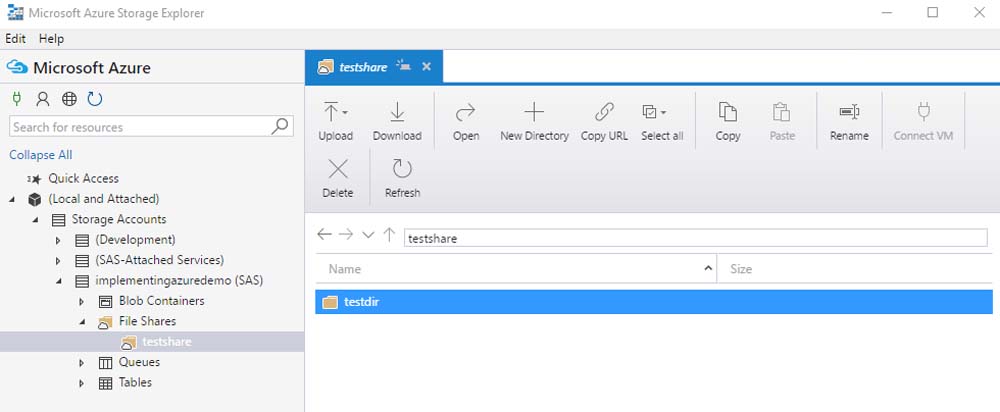The width and height of the screenshot is (1000, 412).
Task: Click the Download toolbar button
Action: point(397,121)
